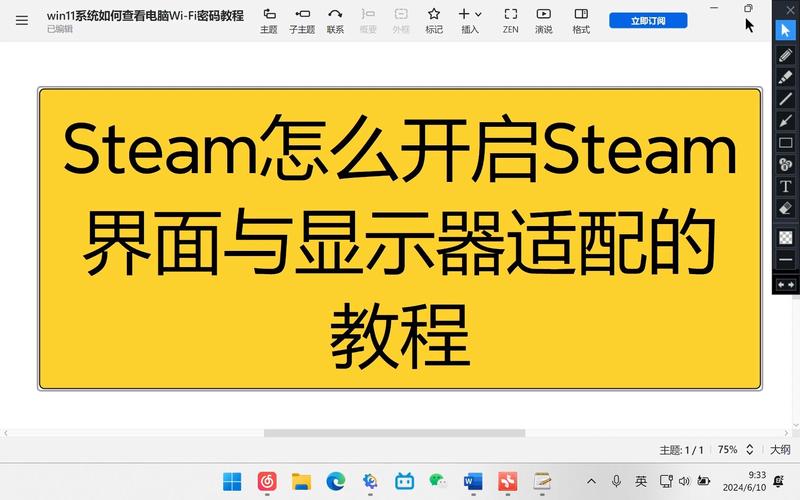Click the horizontal scrollbar thumb
Screen dimensions: 800x500
coord(394,433)
